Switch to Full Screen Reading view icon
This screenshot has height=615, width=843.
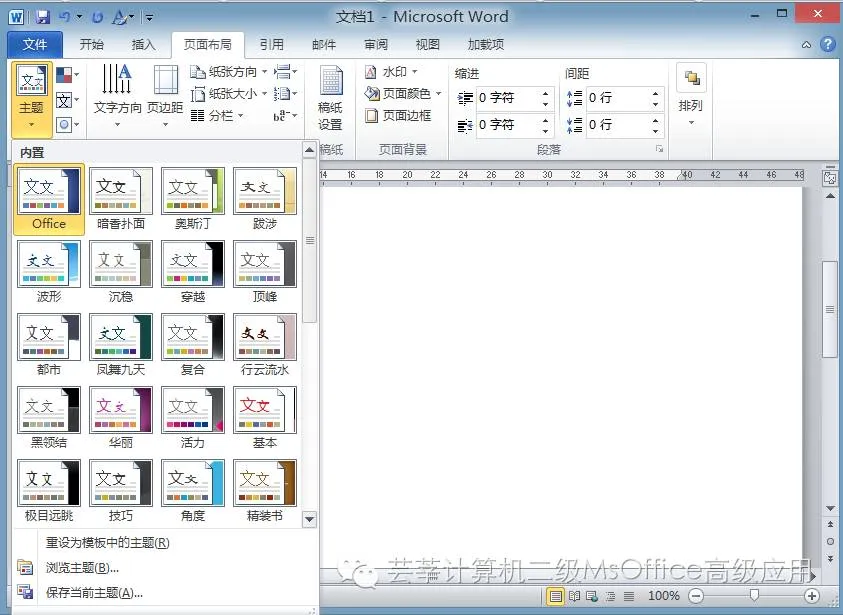point(574,596)
